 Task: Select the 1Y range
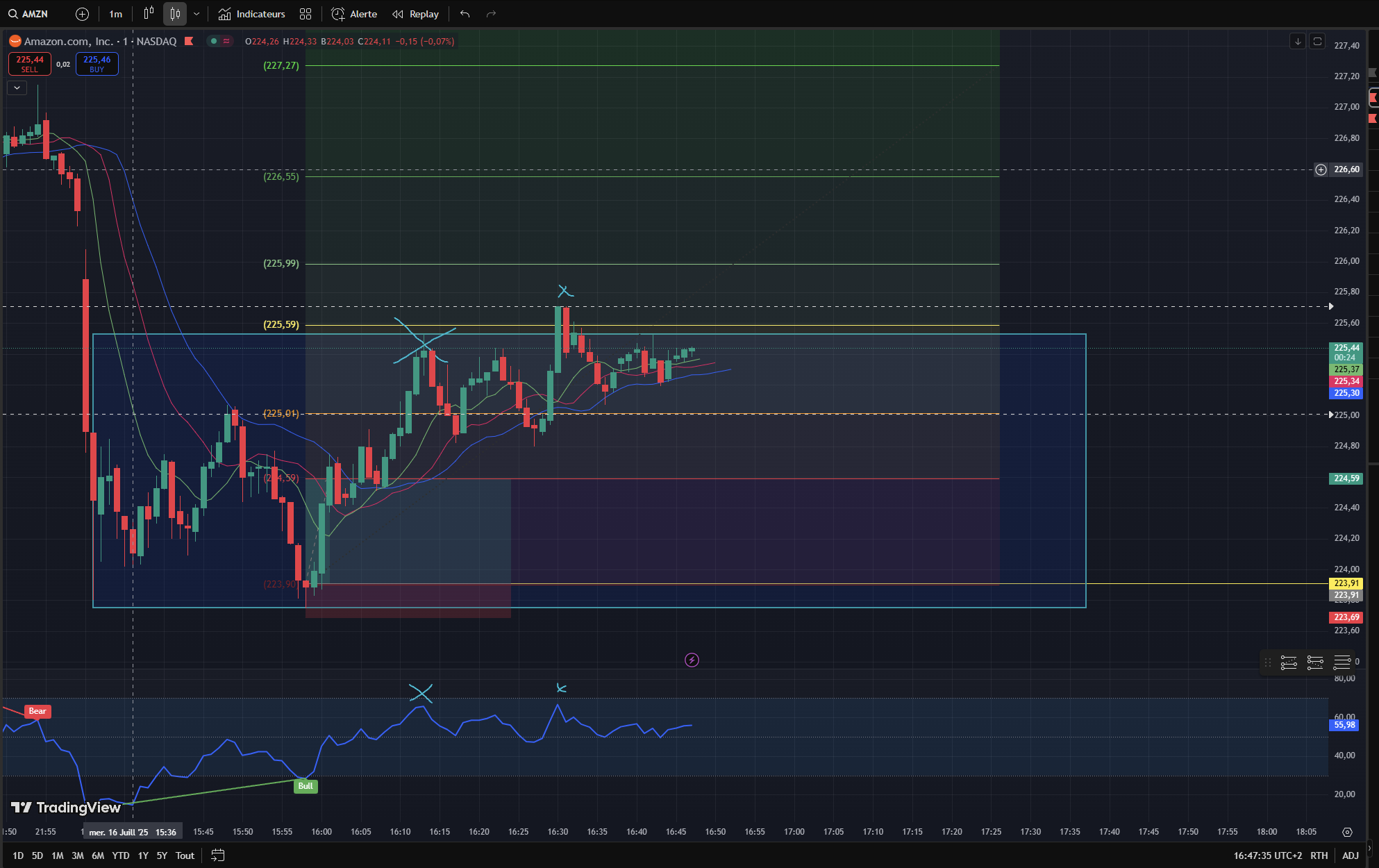click(143, 856)
